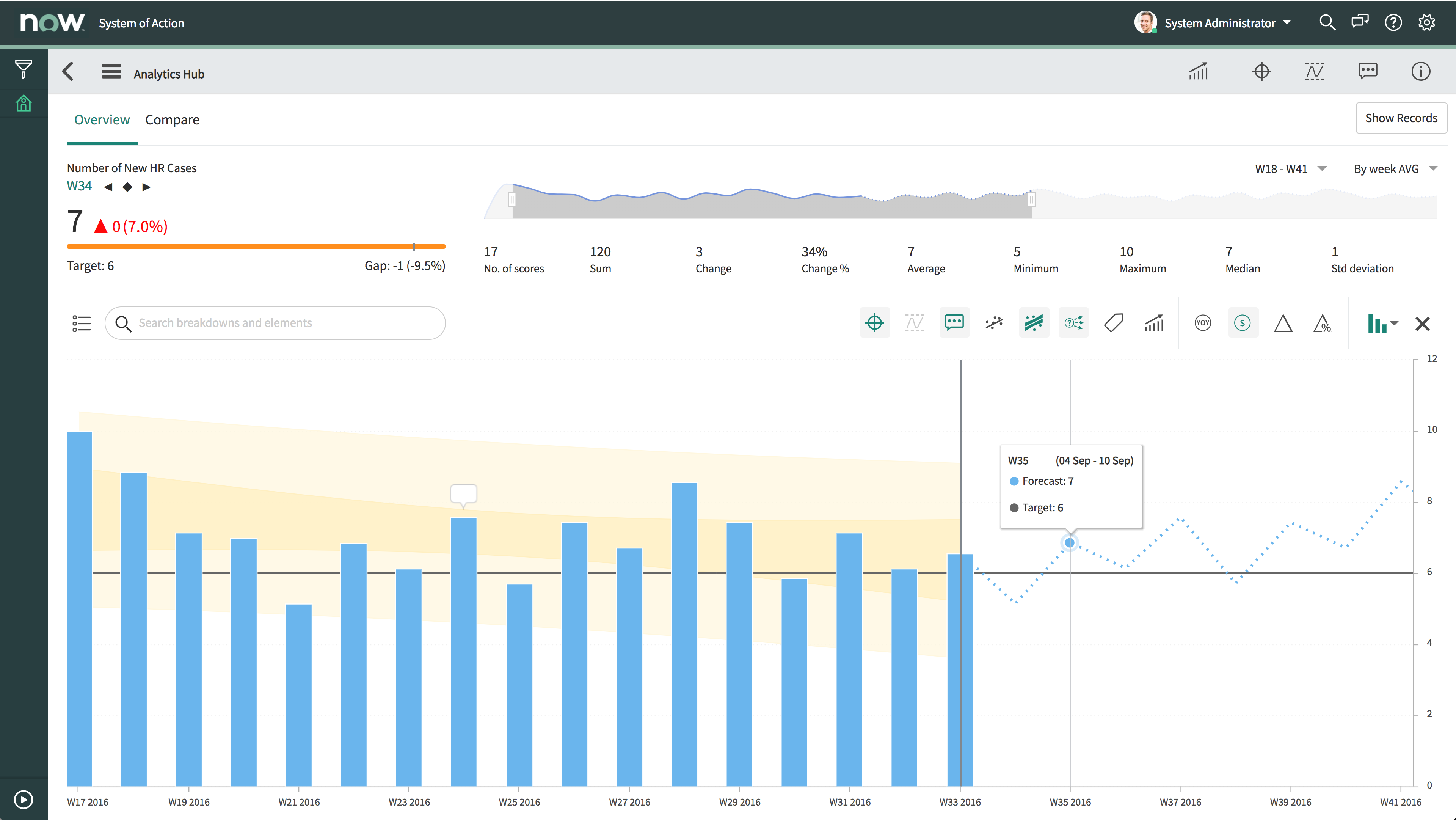The image size is (1456, 820).
Task: Open the chart type selector dropdown
Action: pos(1383,324)
